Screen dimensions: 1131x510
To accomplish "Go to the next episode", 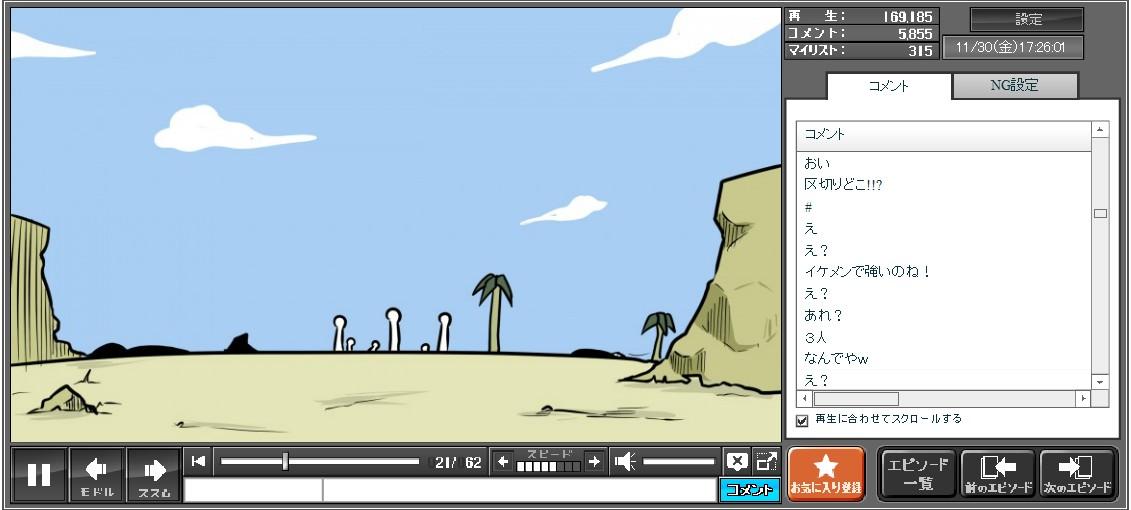I will pos(1078,475).
